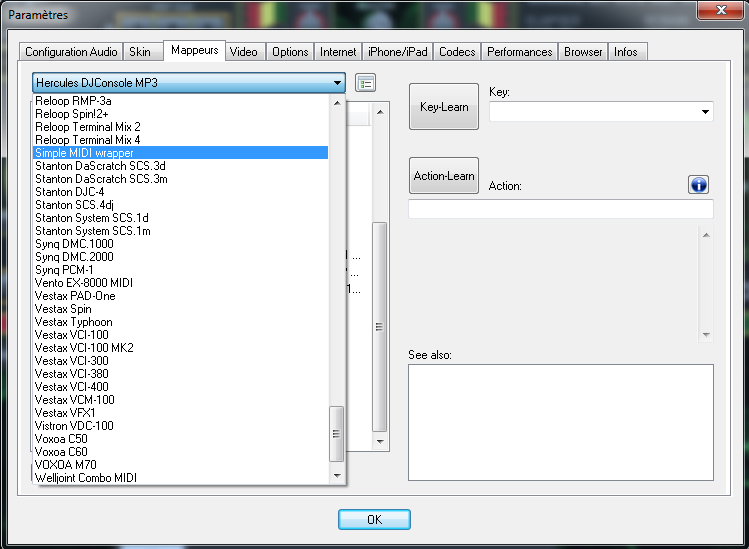The image size is (749, 549).
Task: Select Vestax VFX1
Action: [x=181, y=413]
